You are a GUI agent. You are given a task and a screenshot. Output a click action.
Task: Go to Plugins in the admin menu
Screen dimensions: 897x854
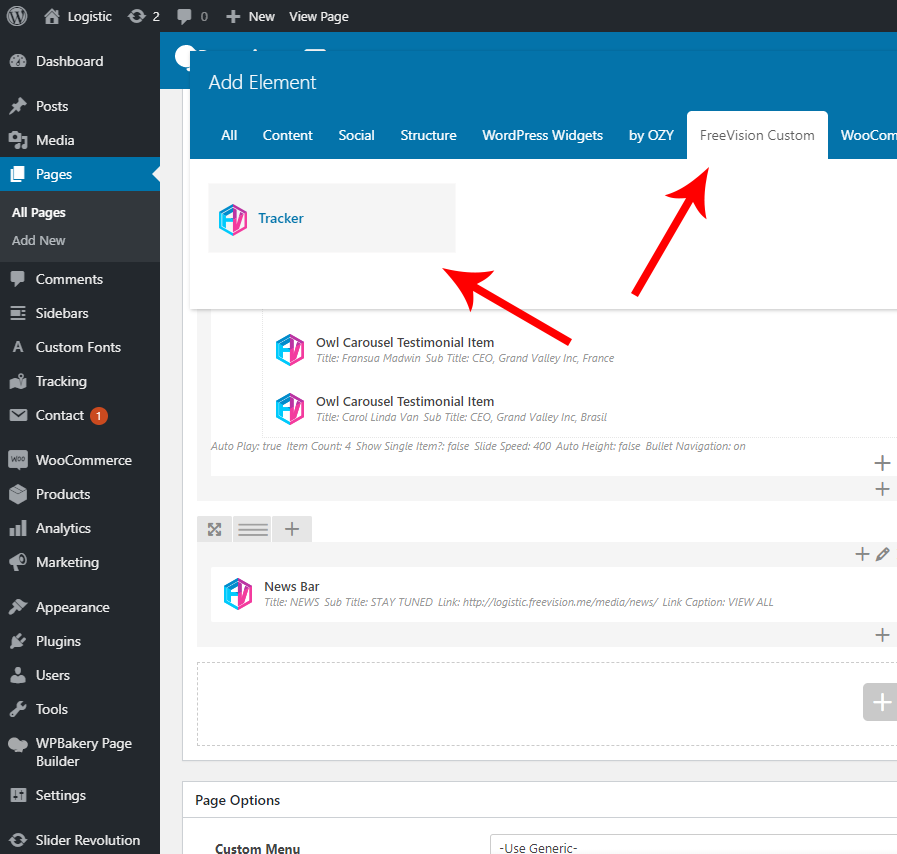[x=58, y=641]
